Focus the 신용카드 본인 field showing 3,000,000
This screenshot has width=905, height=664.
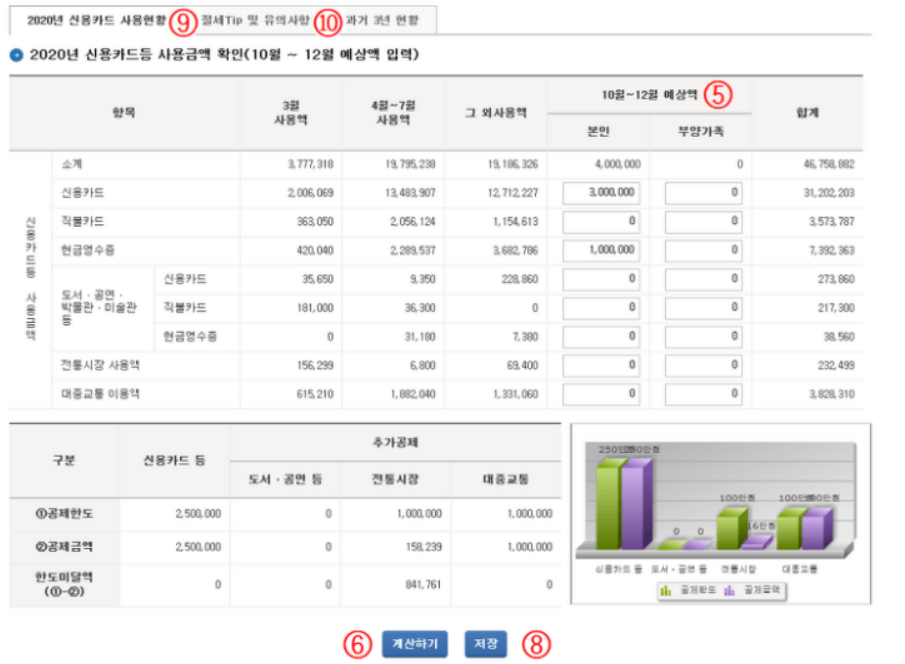pos(601,193)
